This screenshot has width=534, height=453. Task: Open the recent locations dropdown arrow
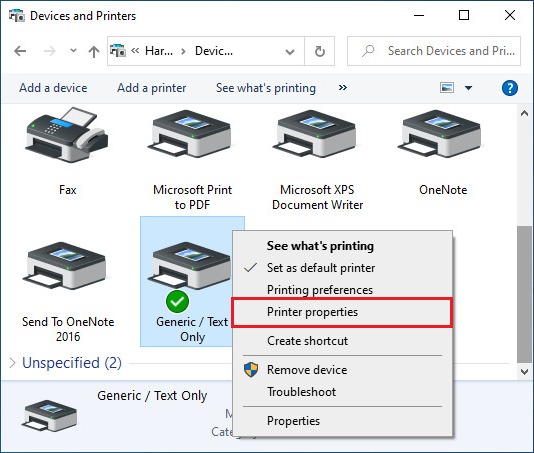[73, 51]
